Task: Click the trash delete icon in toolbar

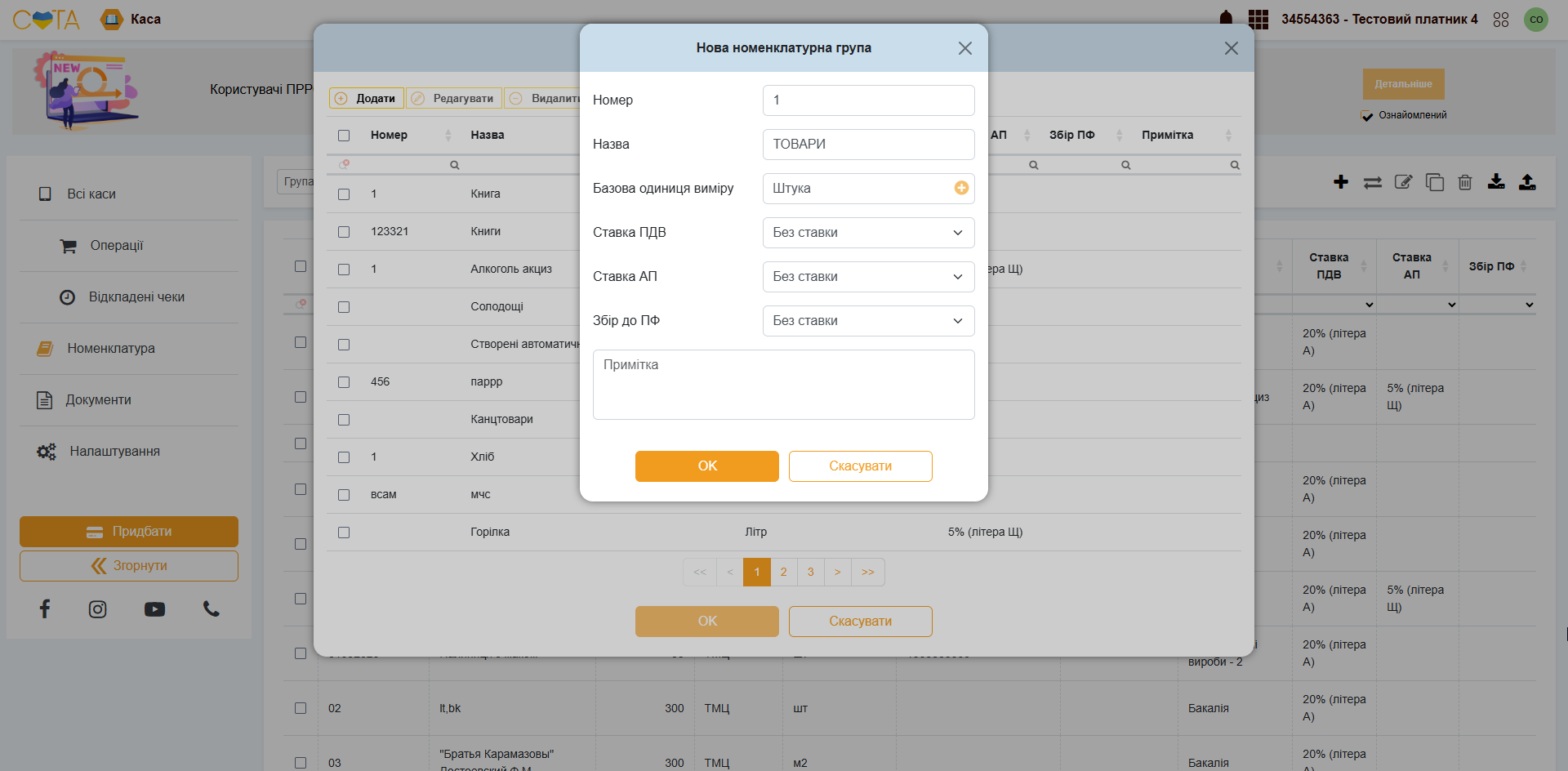Action: click(1465, 182)
